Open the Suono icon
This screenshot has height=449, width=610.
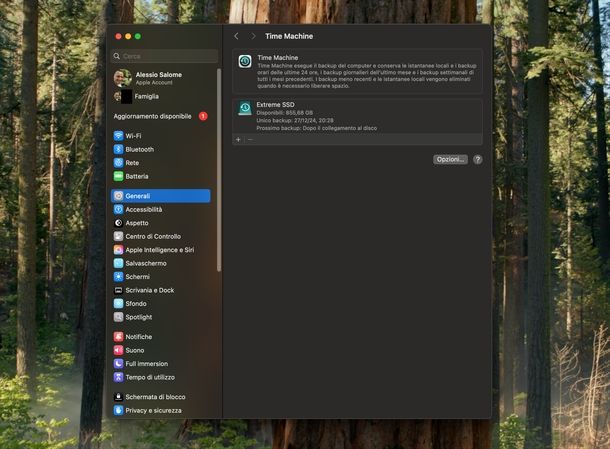point(118,350)
